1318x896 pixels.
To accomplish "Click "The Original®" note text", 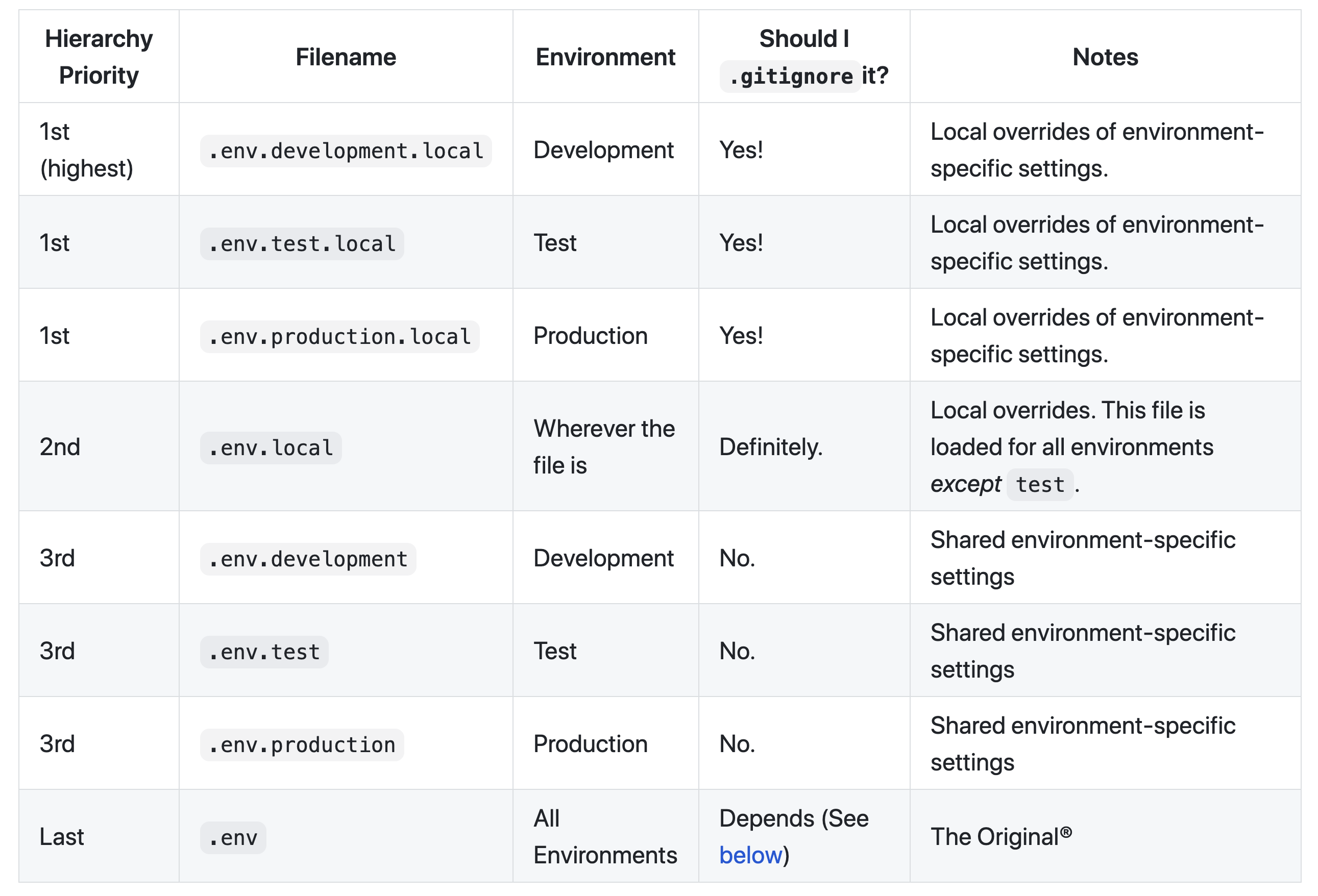I will pos(1000,836).
